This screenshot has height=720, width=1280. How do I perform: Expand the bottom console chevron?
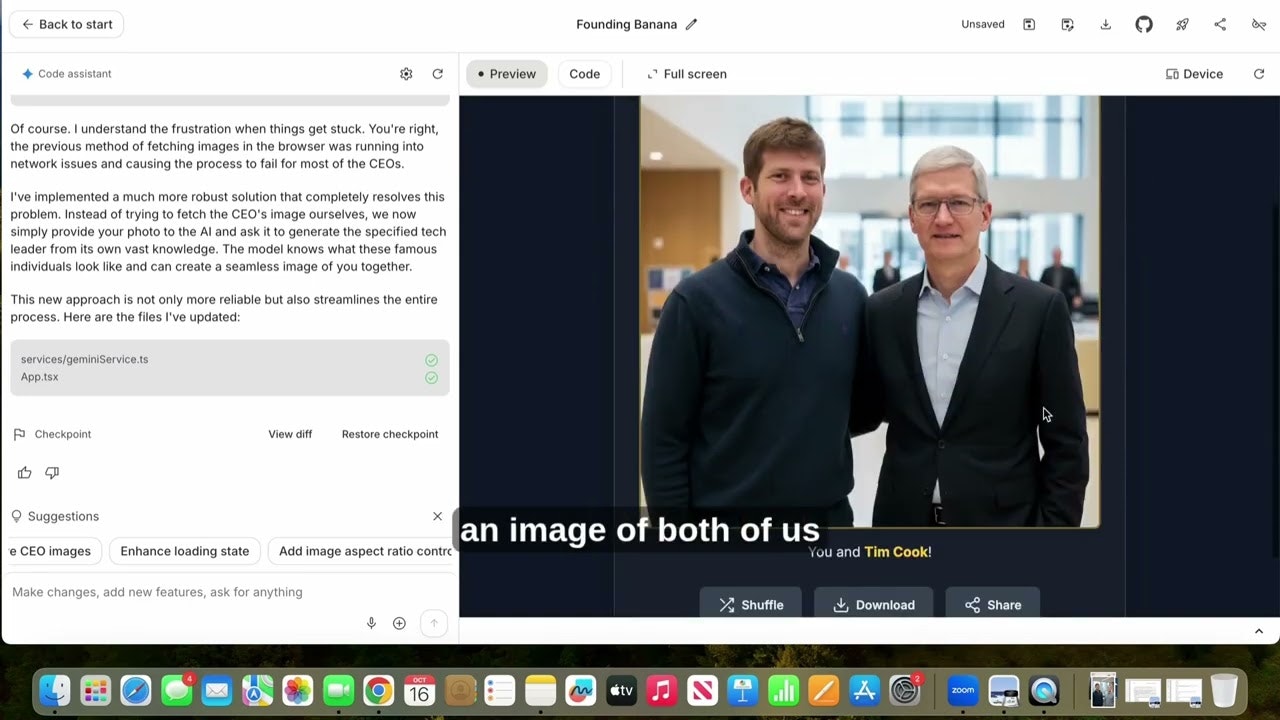[1259, 631]
